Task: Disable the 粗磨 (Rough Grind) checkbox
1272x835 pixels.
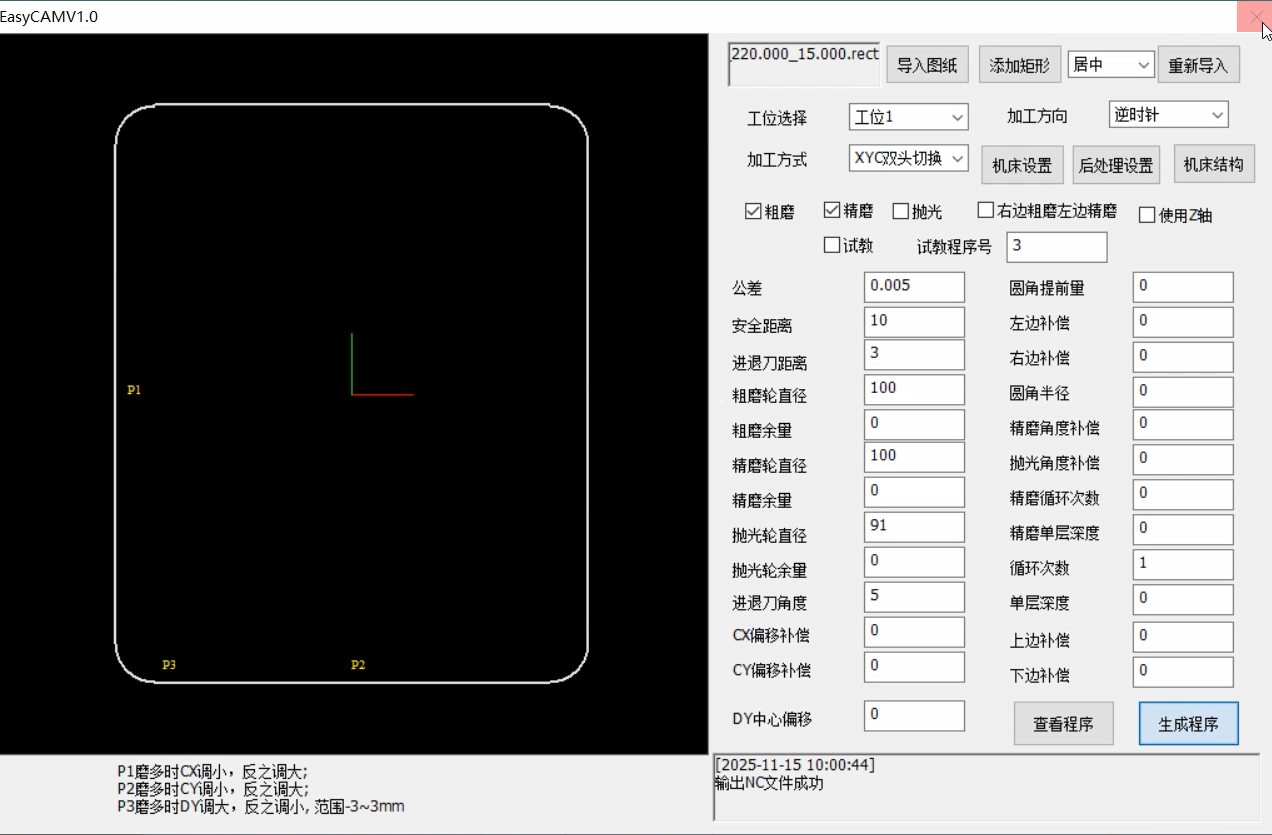Action: (753, 210)
